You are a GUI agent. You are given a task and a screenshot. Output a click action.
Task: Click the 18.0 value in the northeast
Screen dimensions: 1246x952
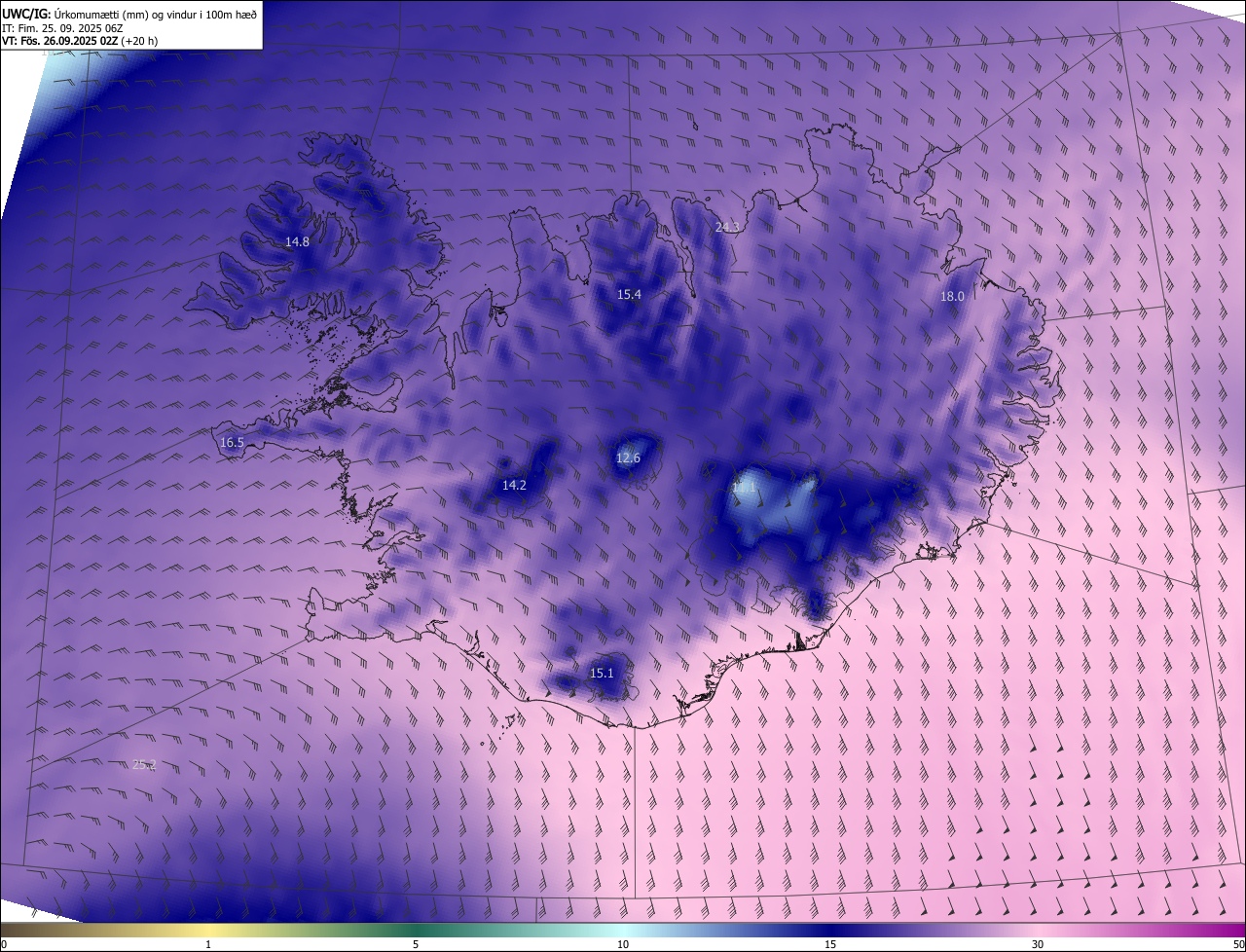(x=951, y=296)
